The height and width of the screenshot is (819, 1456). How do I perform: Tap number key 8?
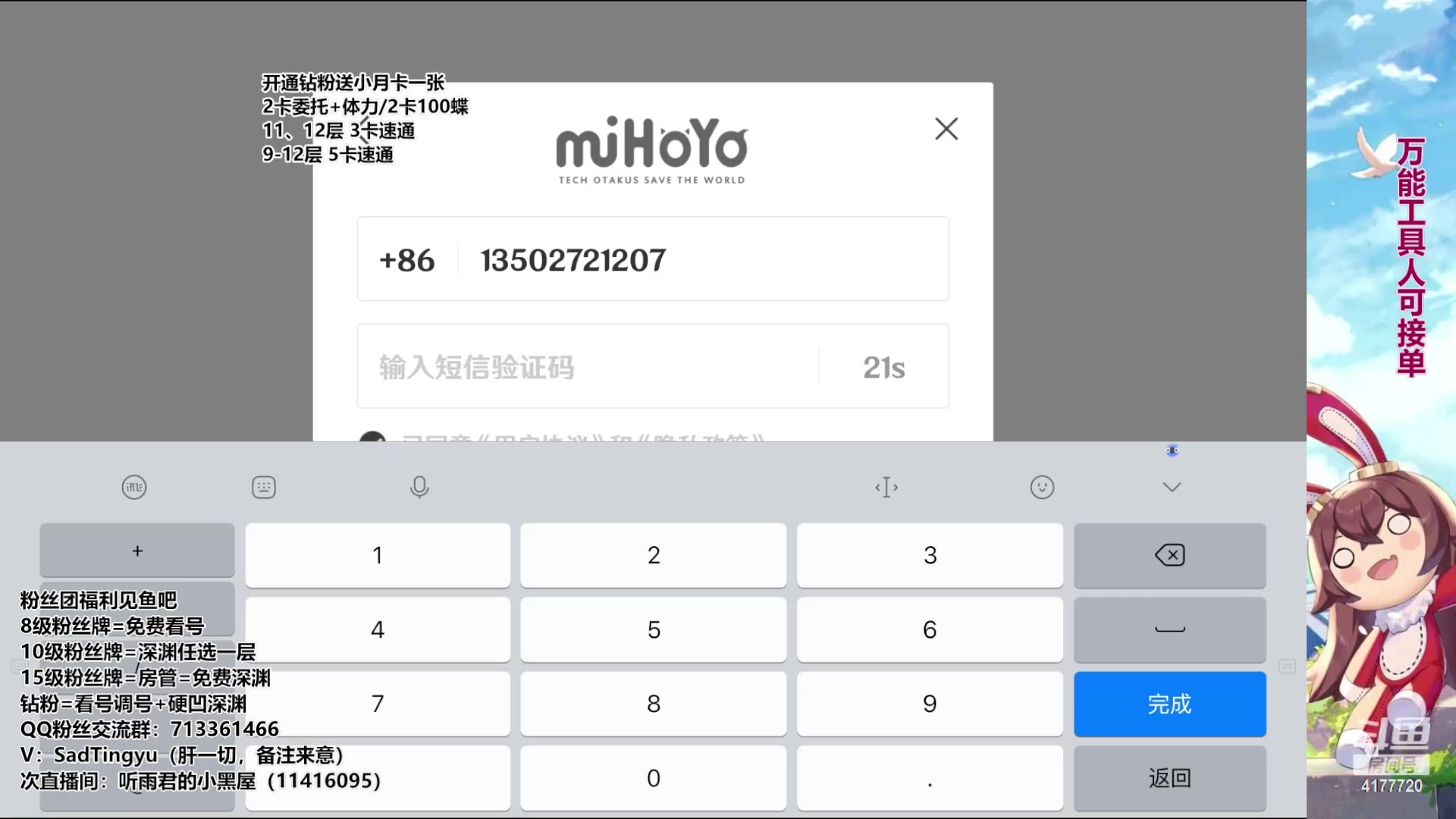click(x=654, y=704)
